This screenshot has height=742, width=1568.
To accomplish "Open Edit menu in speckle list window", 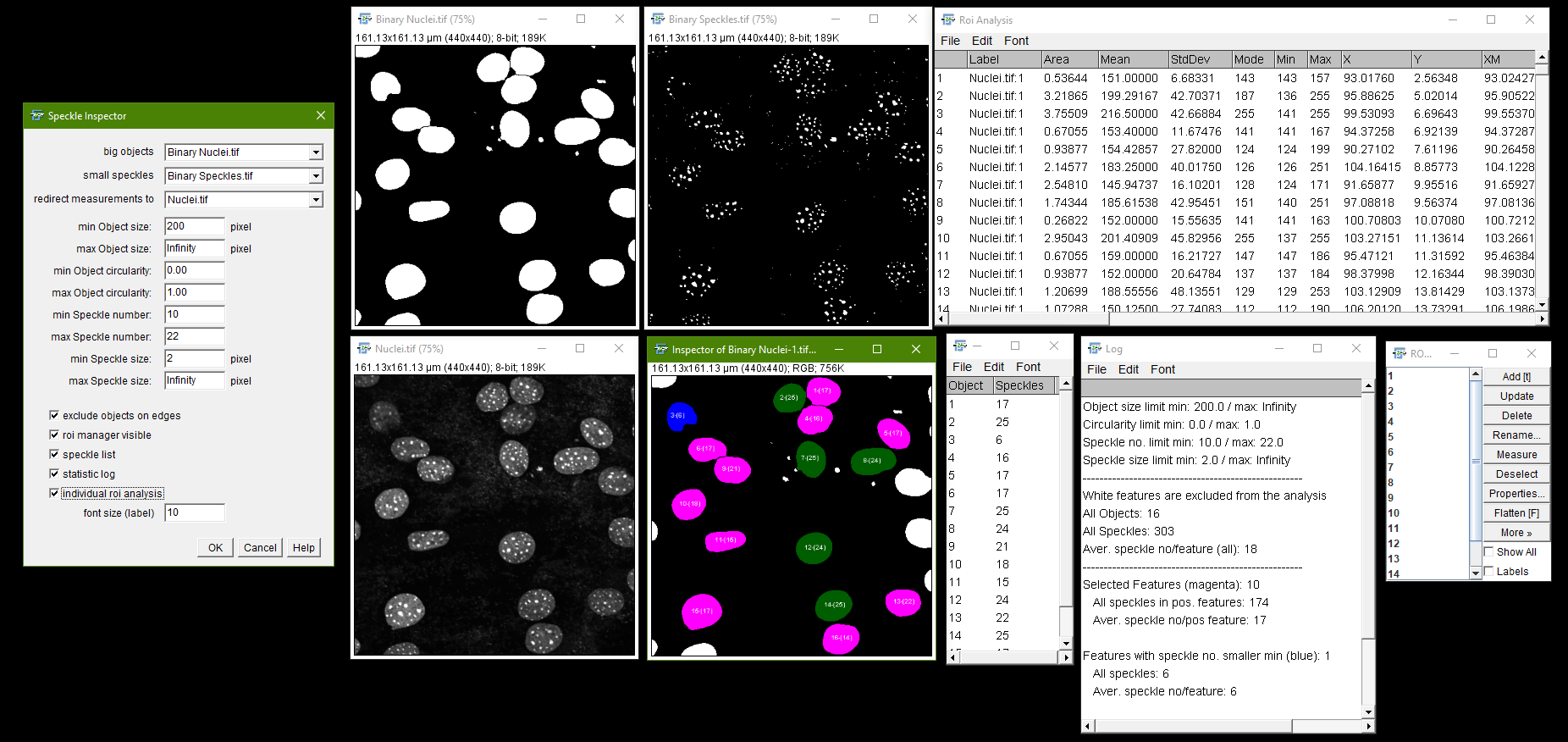I will pyautogui.click(x=994, y=367).
